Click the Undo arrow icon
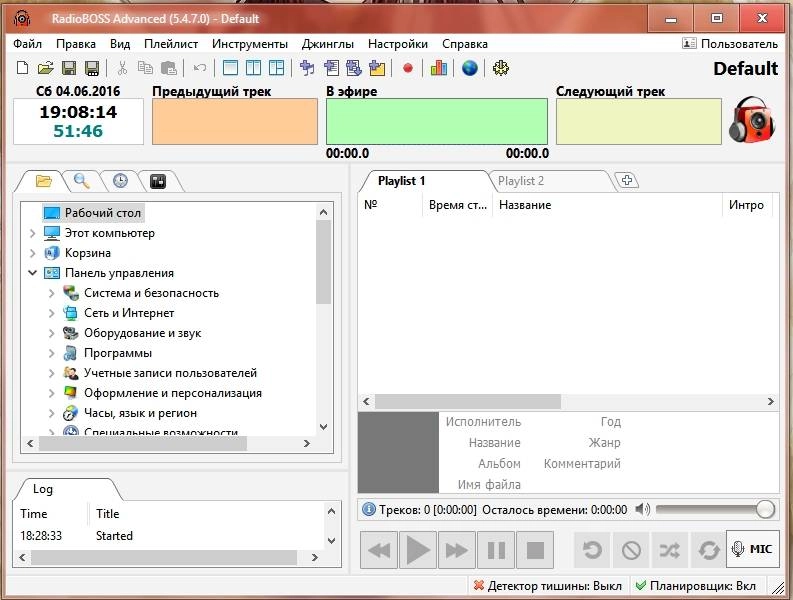Screen dimensions: 793x600 [200, 68]
